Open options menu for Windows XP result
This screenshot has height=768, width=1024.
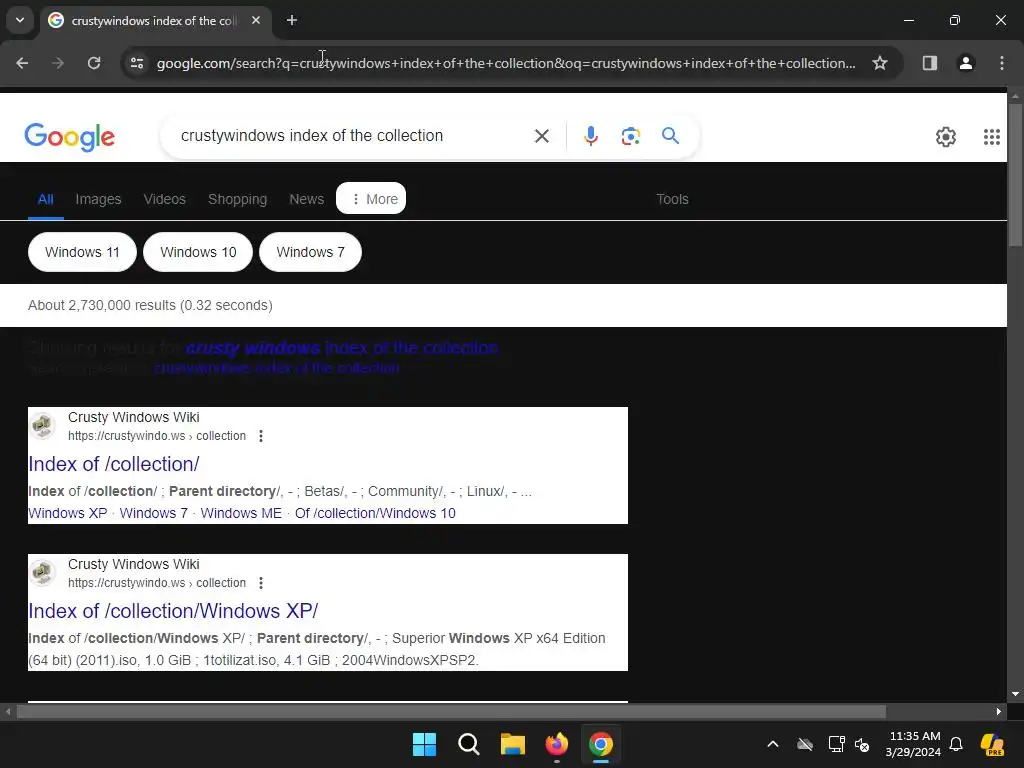click(261, 583)
